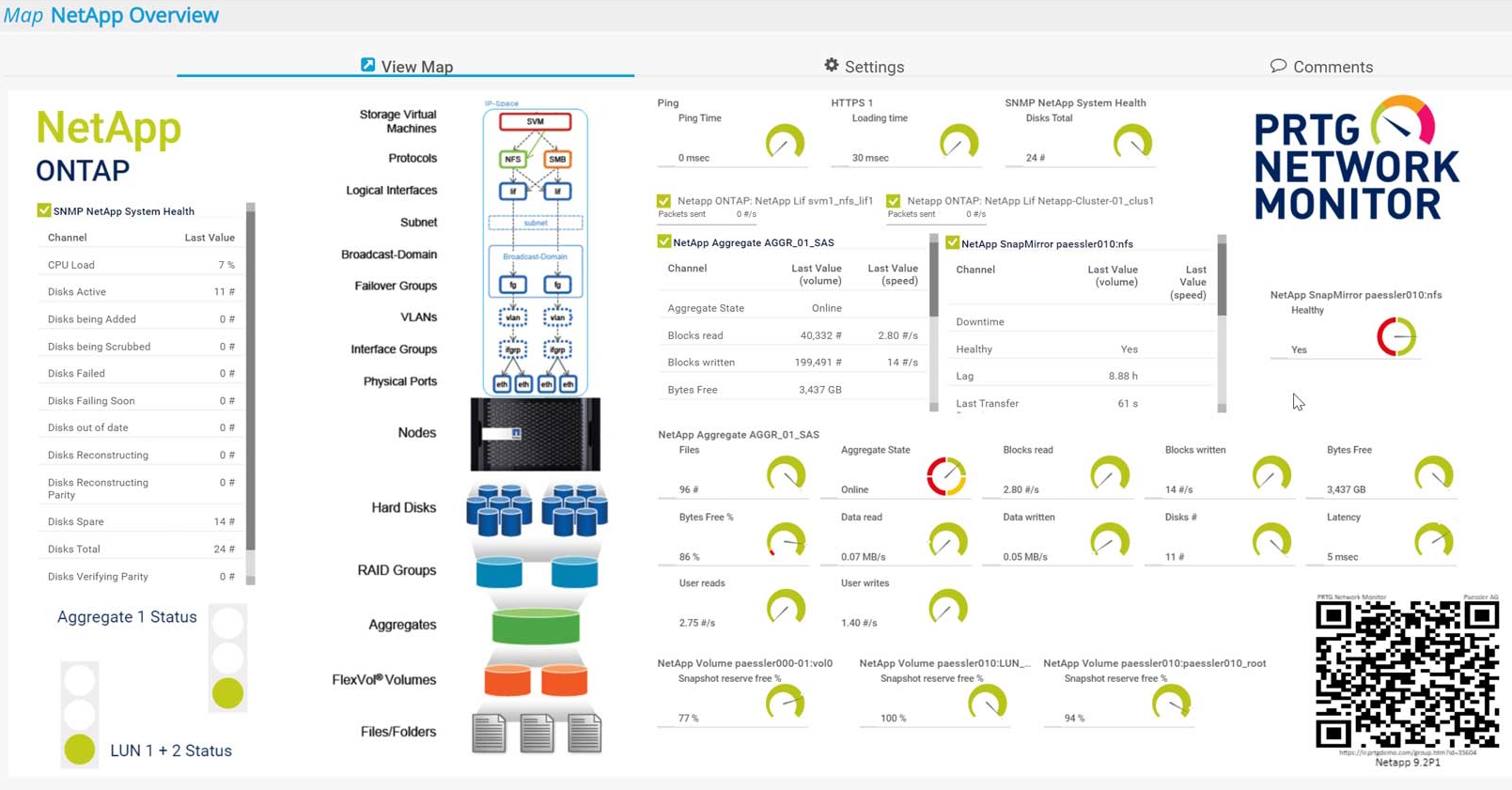Click the Failover Groups label

point(396,286)
